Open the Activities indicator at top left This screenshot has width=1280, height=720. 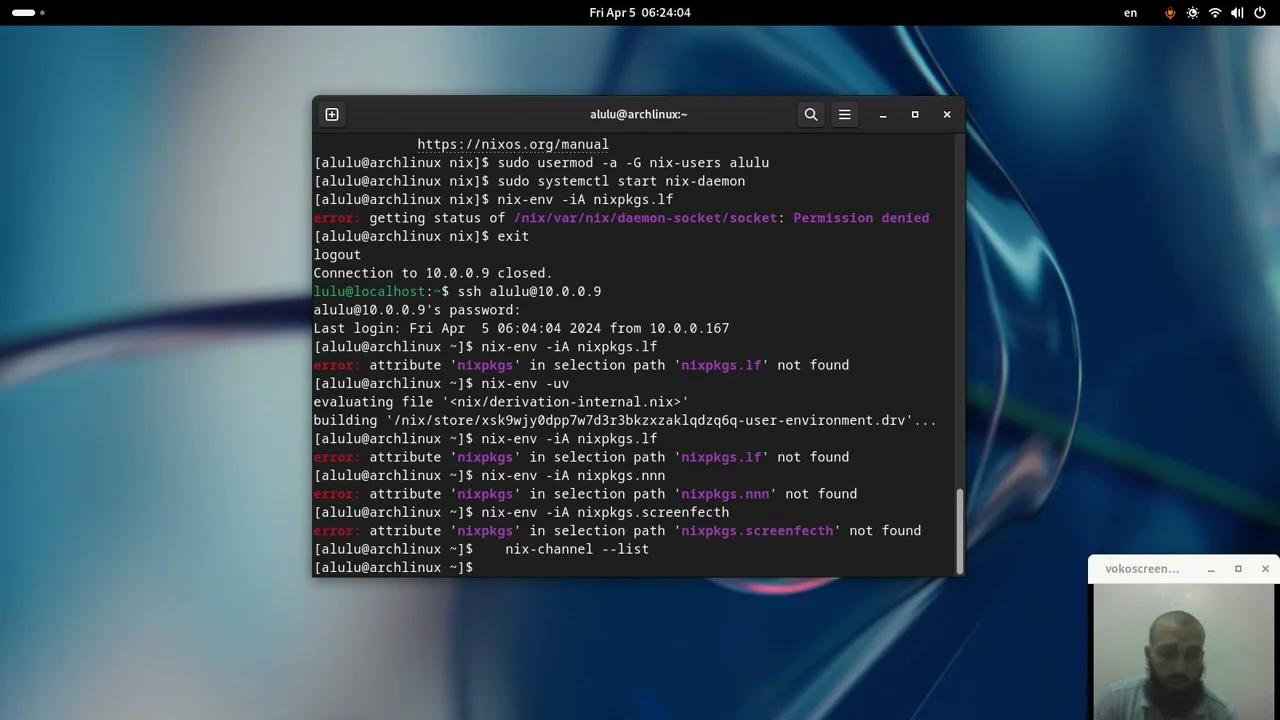pyautogui.click(x=22, y=13)
